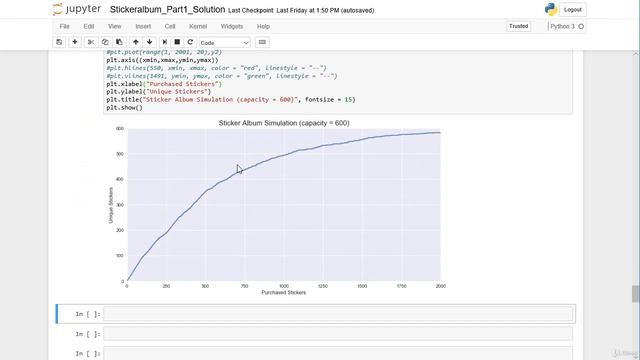Click the commented plt.hlines code line
640x360 pixels.
point(216,68)
